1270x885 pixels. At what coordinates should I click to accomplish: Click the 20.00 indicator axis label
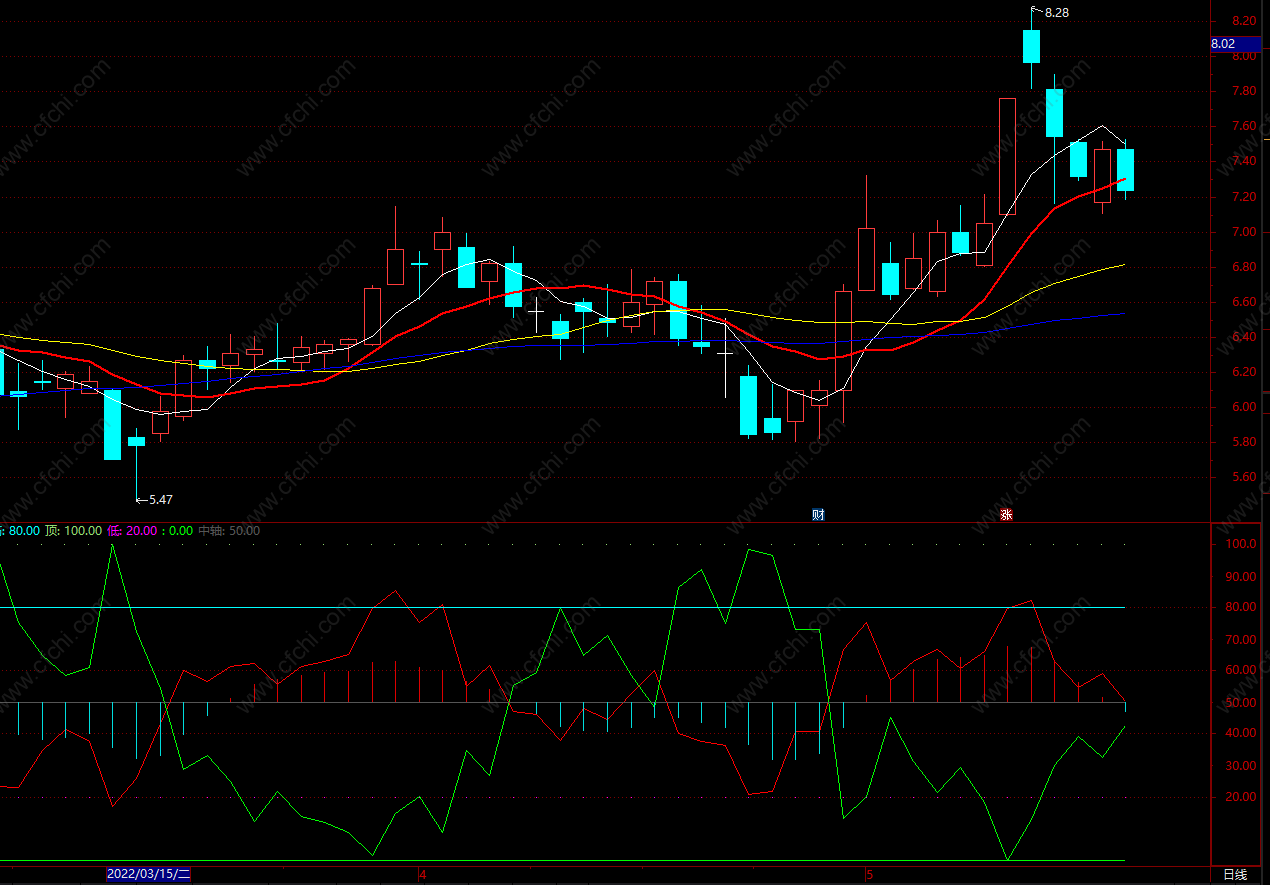[x=1240, y=797]
